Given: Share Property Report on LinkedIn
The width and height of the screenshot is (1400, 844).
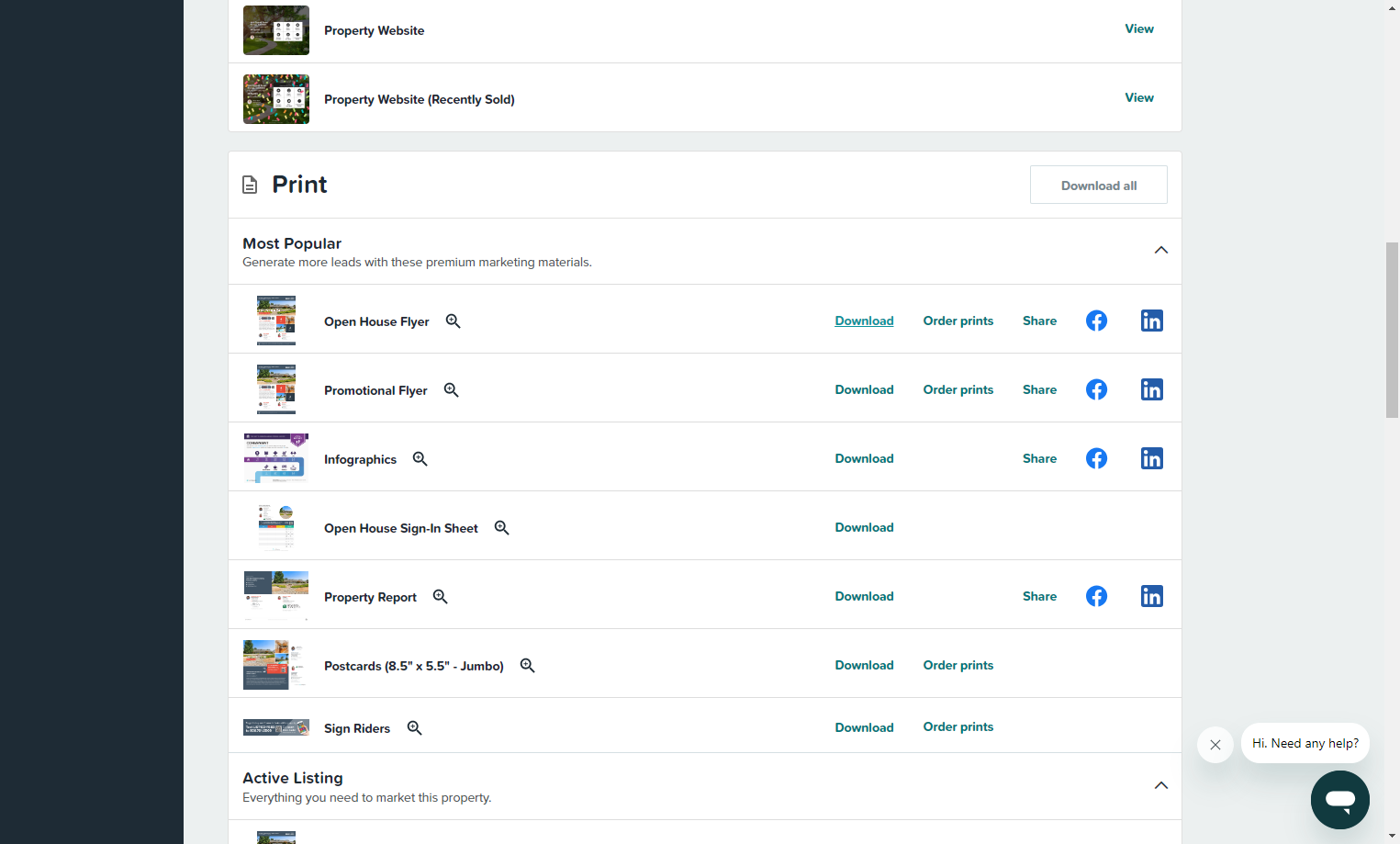Looking at the screenshot, I should (1151, 596).
